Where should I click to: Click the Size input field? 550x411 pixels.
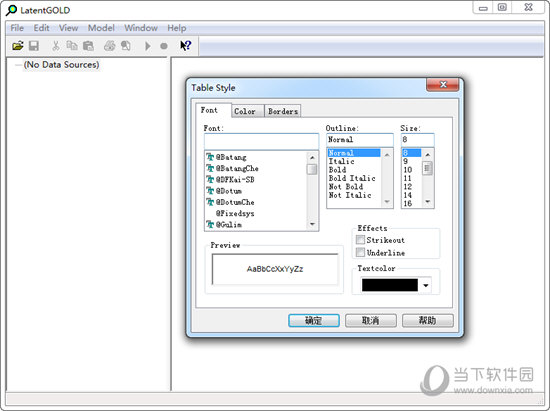(417, 140)
